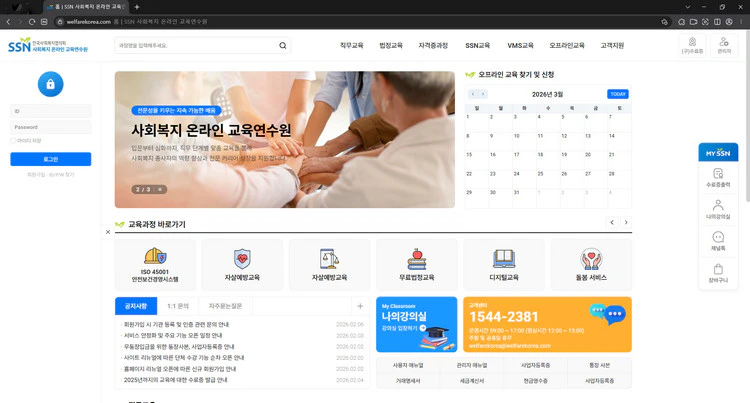Open 직무교육 menu
The image size is (750, 403).
point(351,45)
